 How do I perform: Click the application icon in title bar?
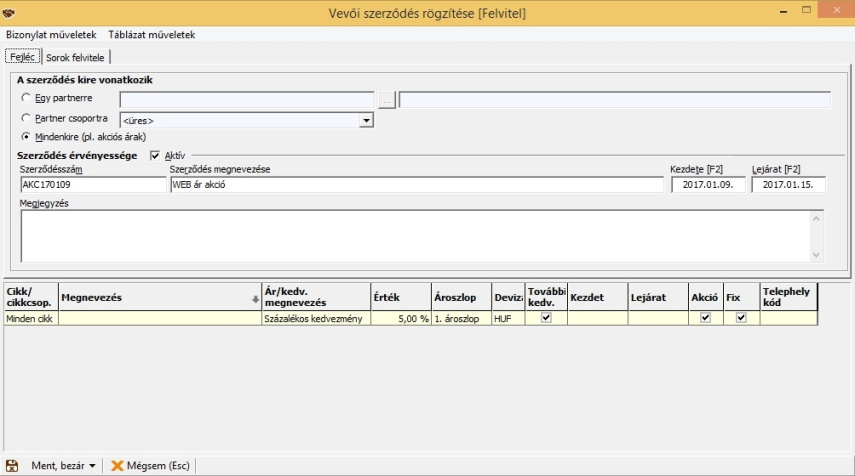[x=10, y=11]
